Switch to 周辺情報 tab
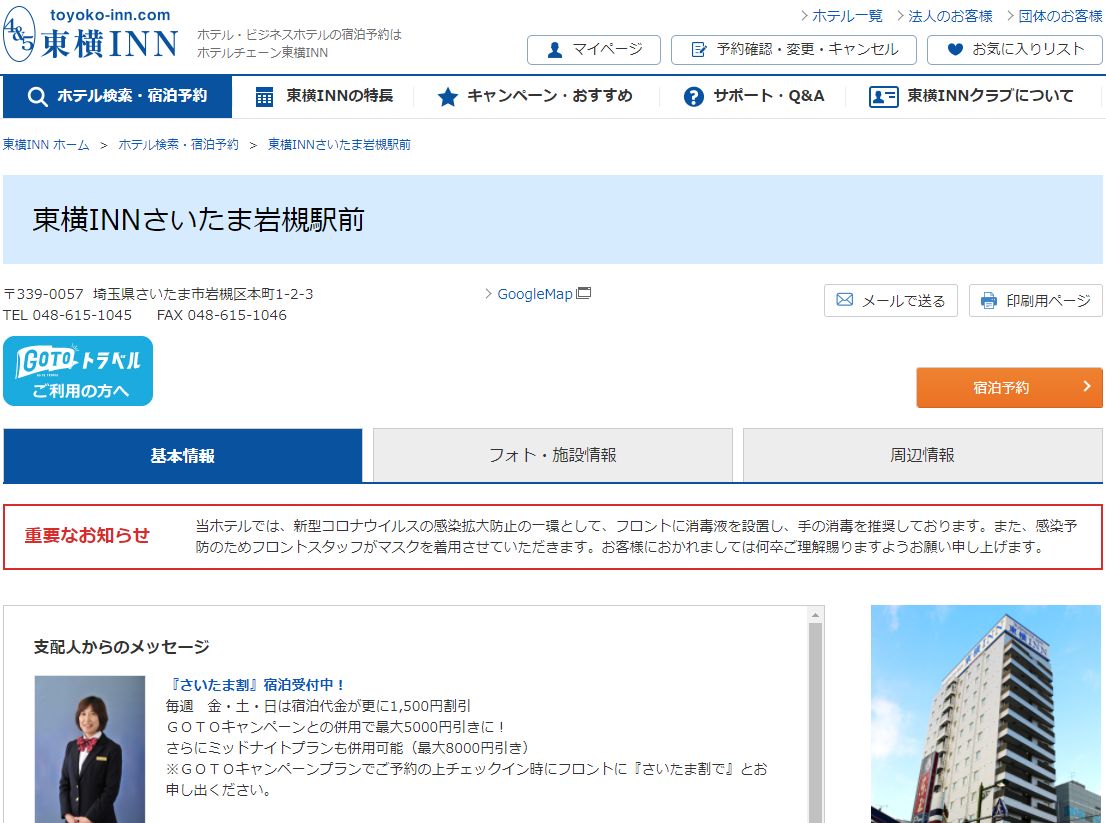Viewport: 1106px width, 823px height. click(x=923, y=456)
